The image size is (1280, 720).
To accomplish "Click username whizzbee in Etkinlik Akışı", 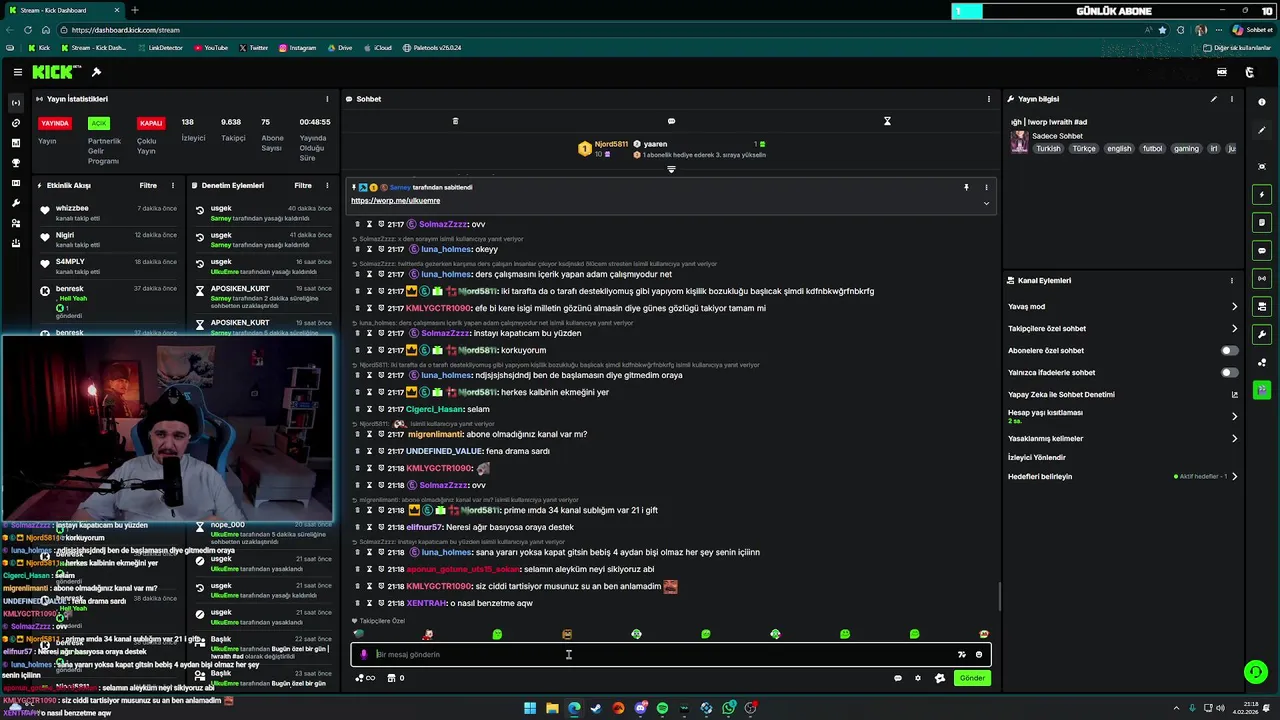I will coord(72,208).
